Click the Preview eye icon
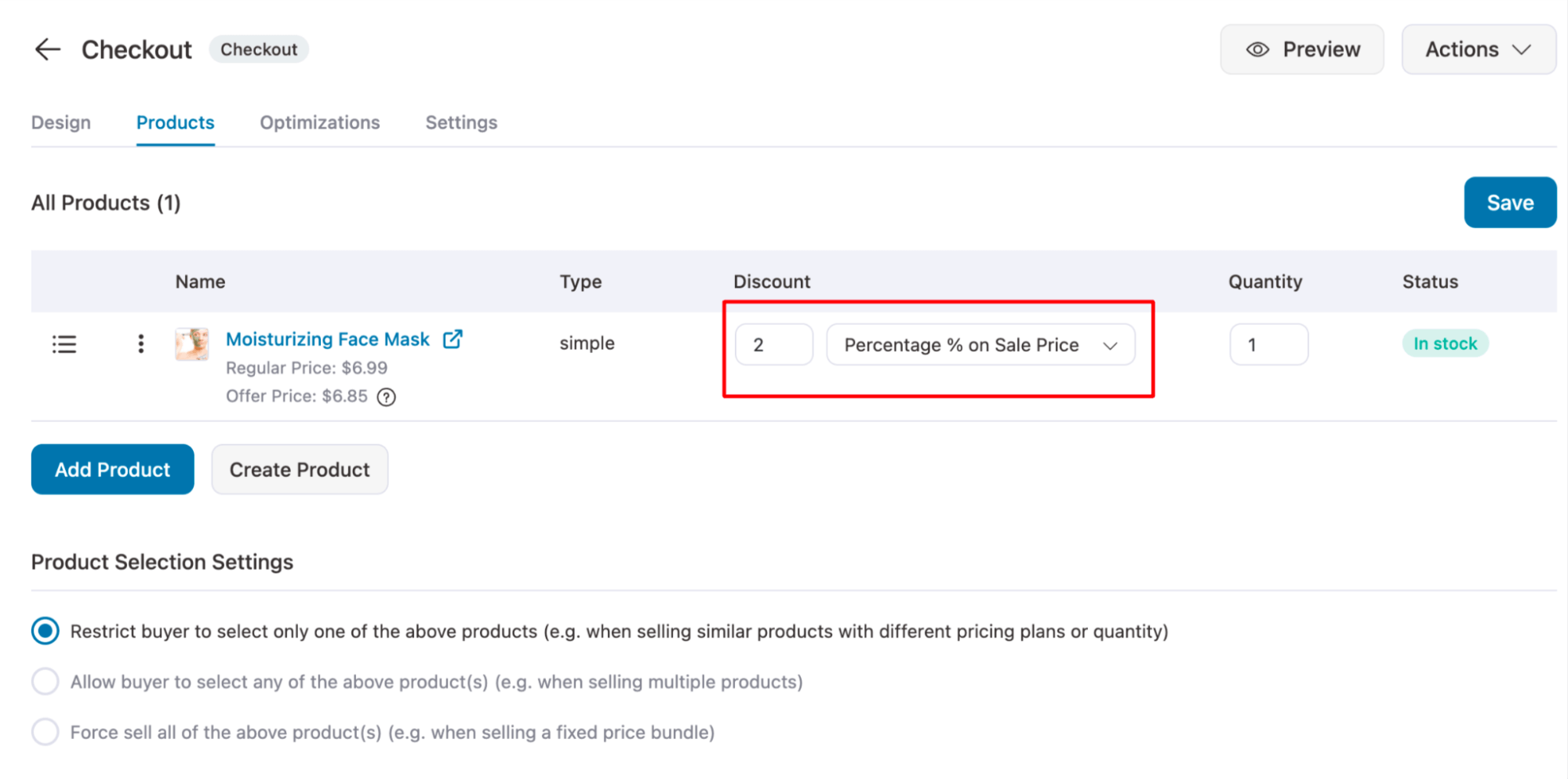 (1257, 49)
